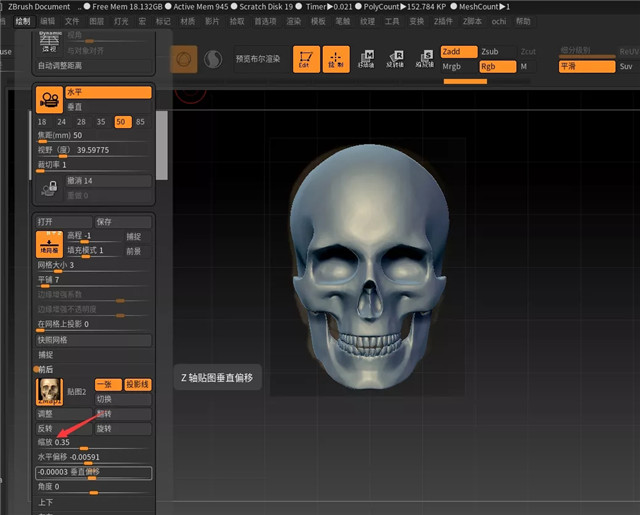Toggle Edit mode button
The width and height of the screenshot is (640, 515).
(x=306, y=60)
